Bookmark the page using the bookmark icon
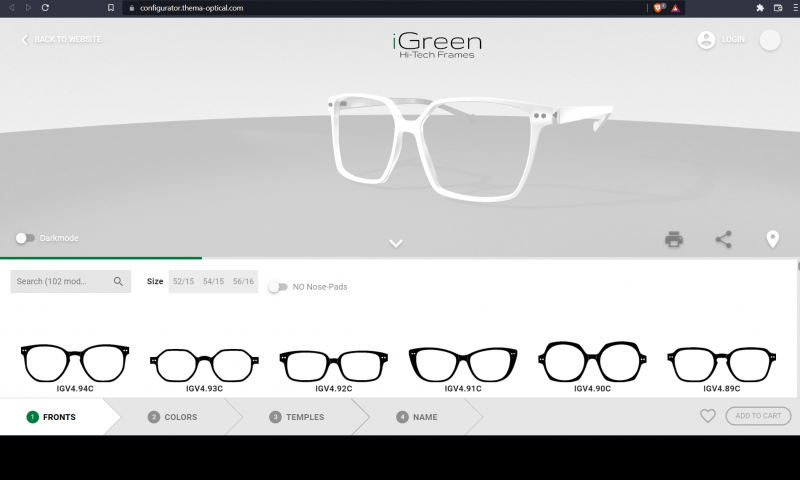The height and width of the screenshot is (480, 800). pyautogui.click(x=111, y=8)
